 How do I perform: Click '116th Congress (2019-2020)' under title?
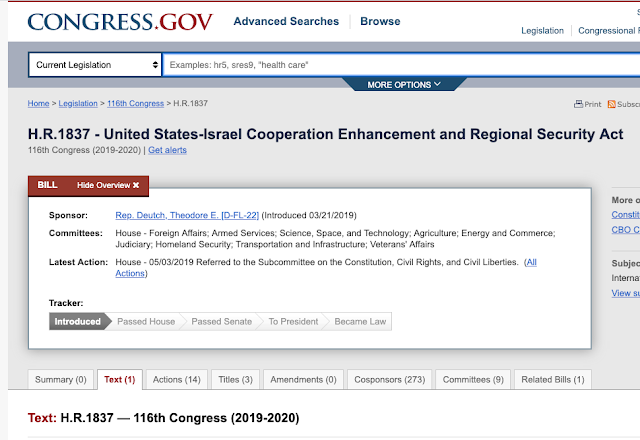(x=84, y=150)
